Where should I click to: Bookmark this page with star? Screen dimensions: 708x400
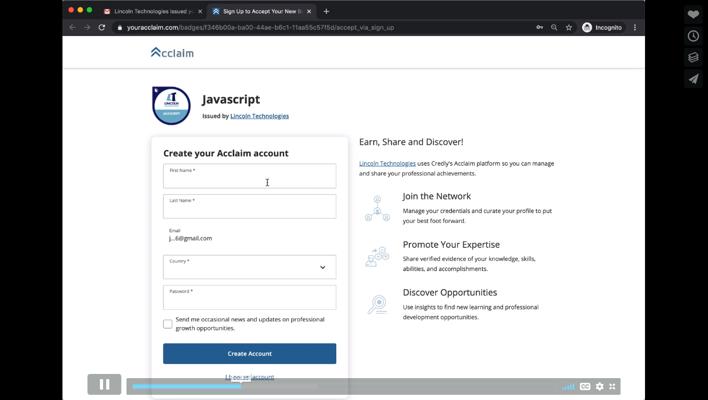tap(569, 28)
